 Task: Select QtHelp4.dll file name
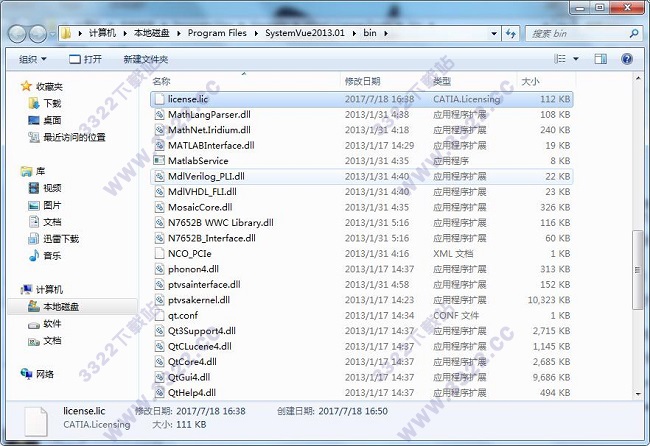coord(192,393)
